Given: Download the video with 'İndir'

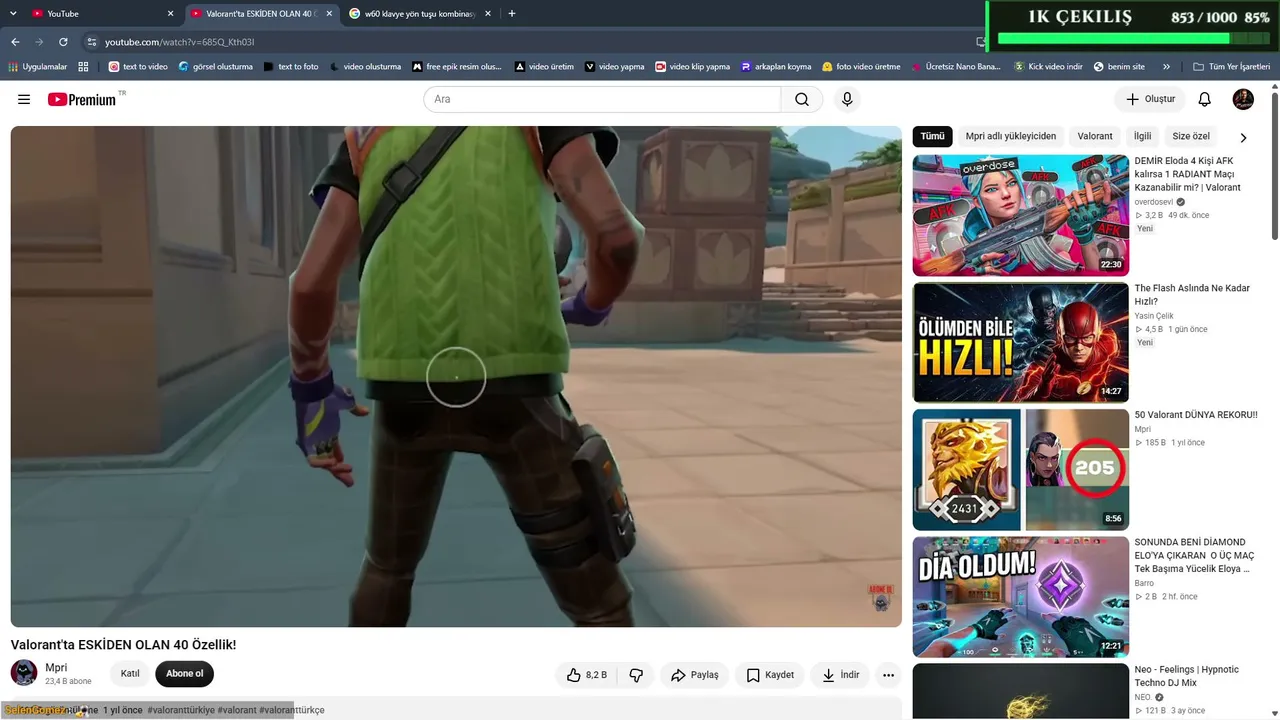Looking at the screenshot, I should click(x=840, y=675).
